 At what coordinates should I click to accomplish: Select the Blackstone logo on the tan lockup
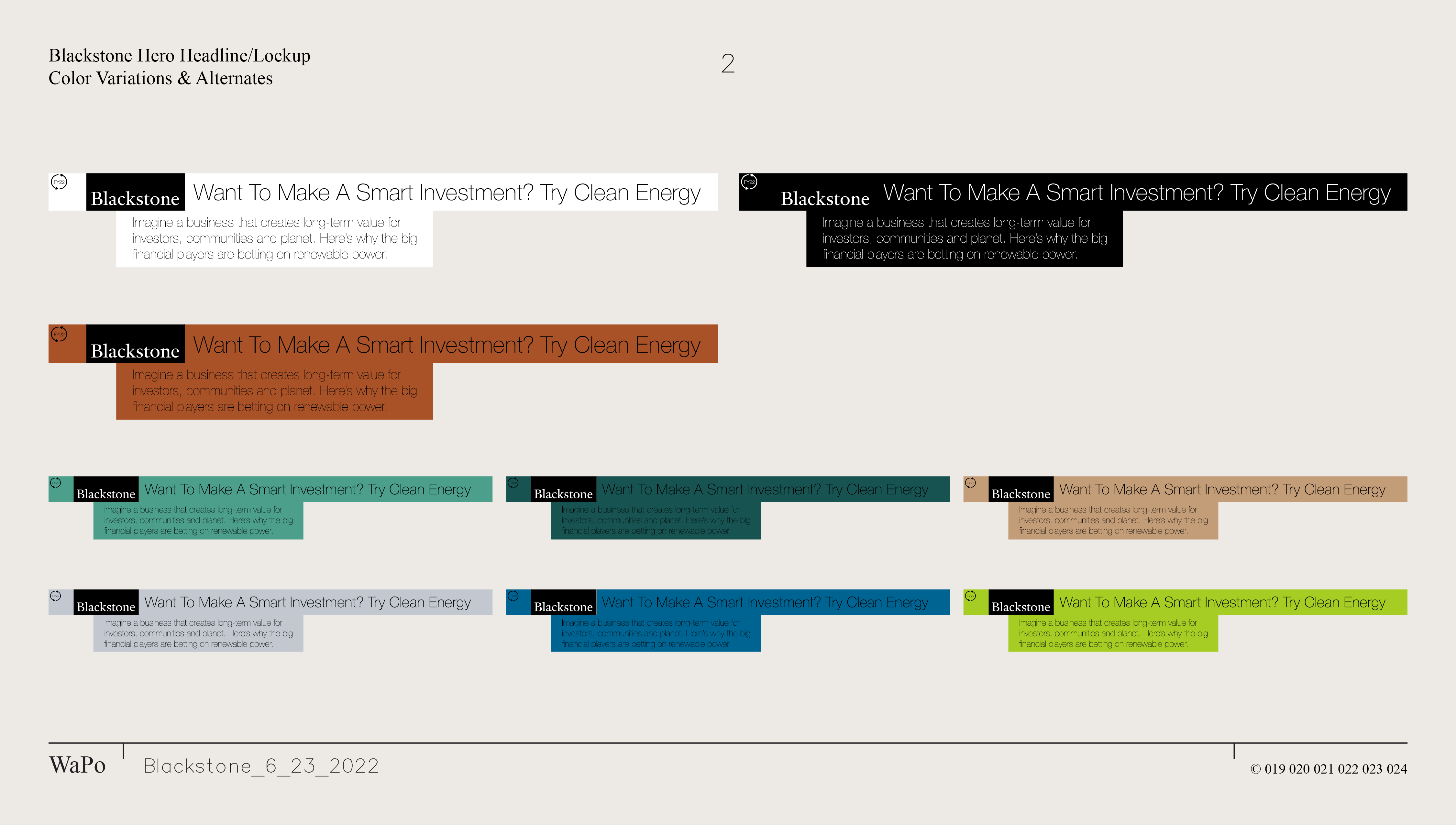[1021, 489]
